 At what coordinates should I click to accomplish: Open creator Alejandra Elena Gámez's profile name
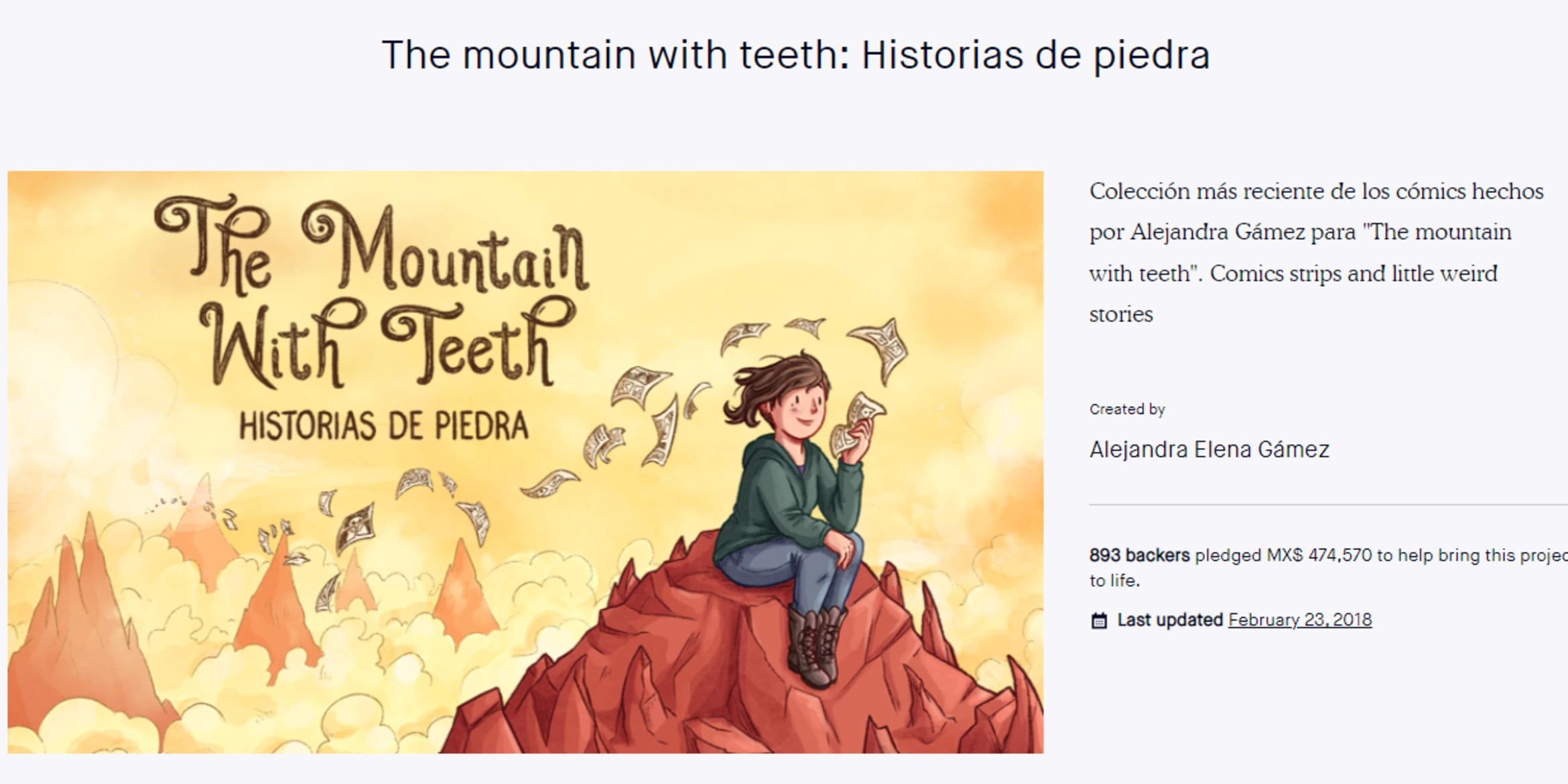1209,450
